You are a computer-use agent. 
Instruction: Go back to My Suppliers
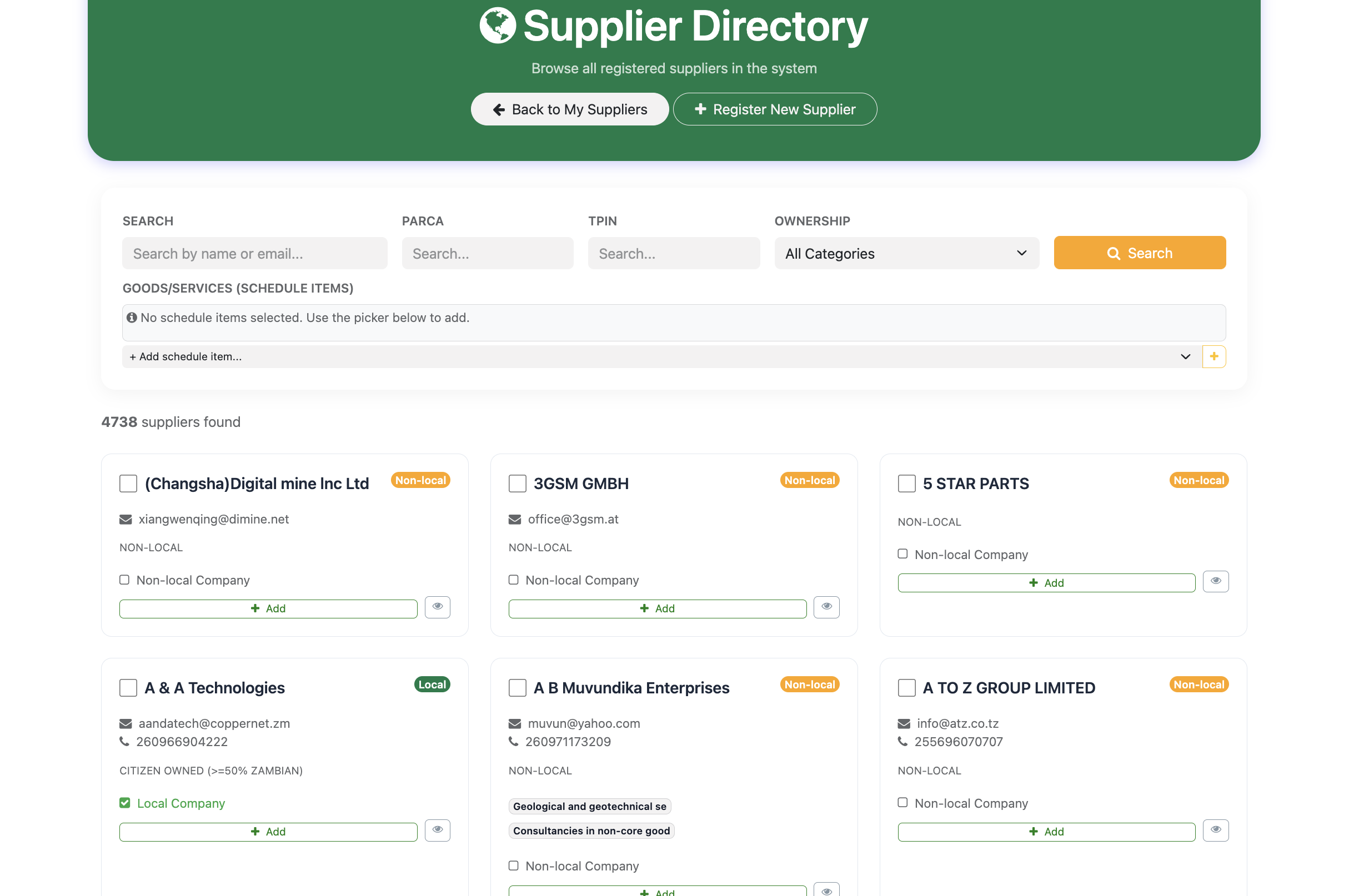(570, 109)
